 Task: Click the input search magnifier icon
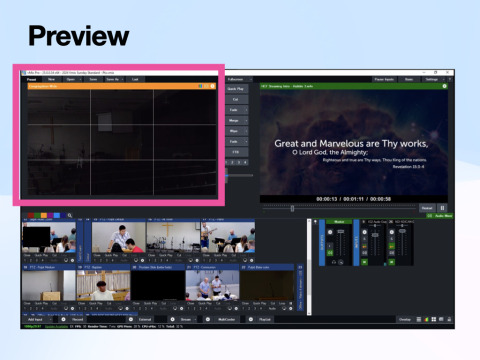click(70, 215)
